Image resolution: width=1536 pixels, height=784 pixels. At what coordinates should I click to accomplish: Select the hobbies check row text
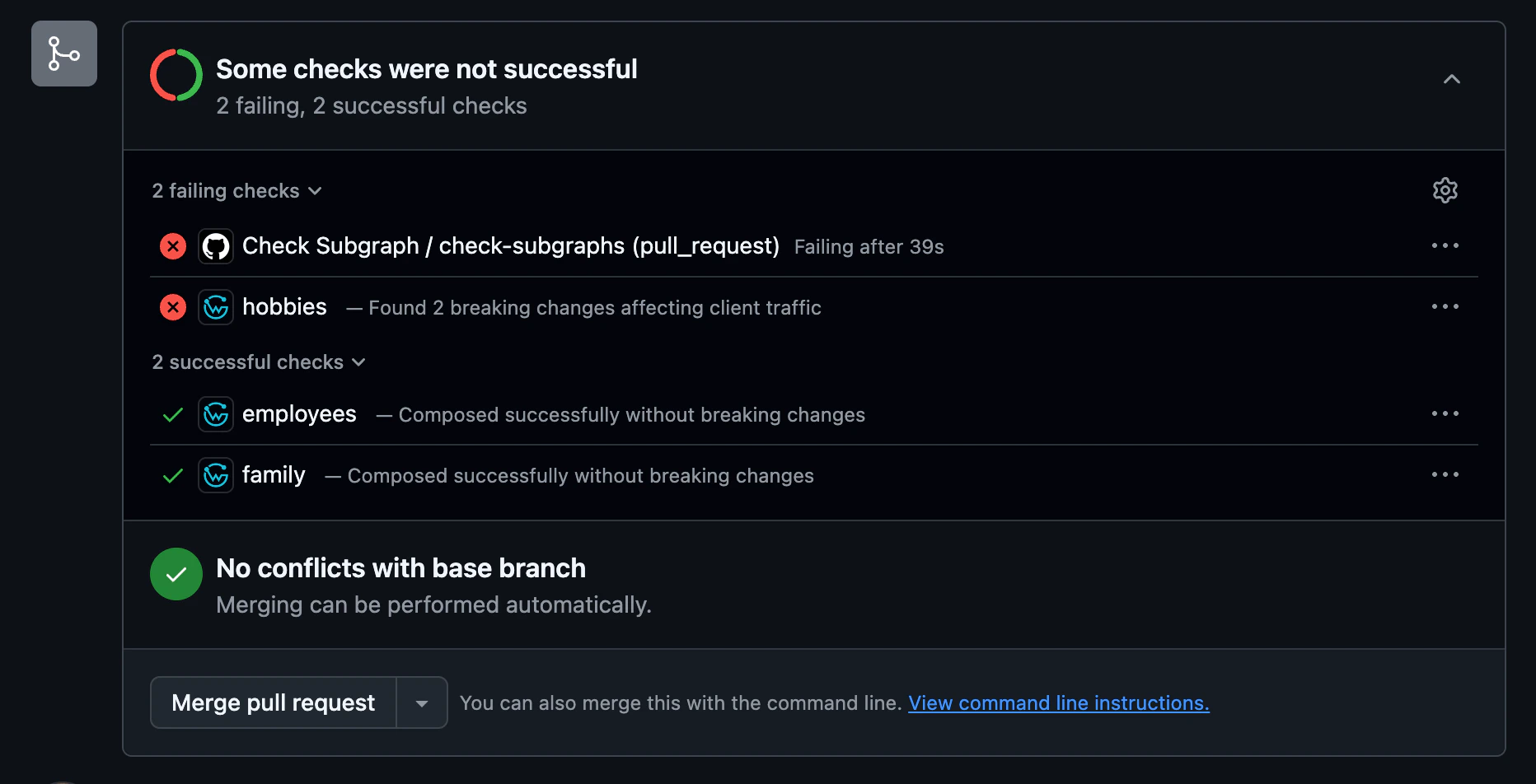tap(284, 306)
